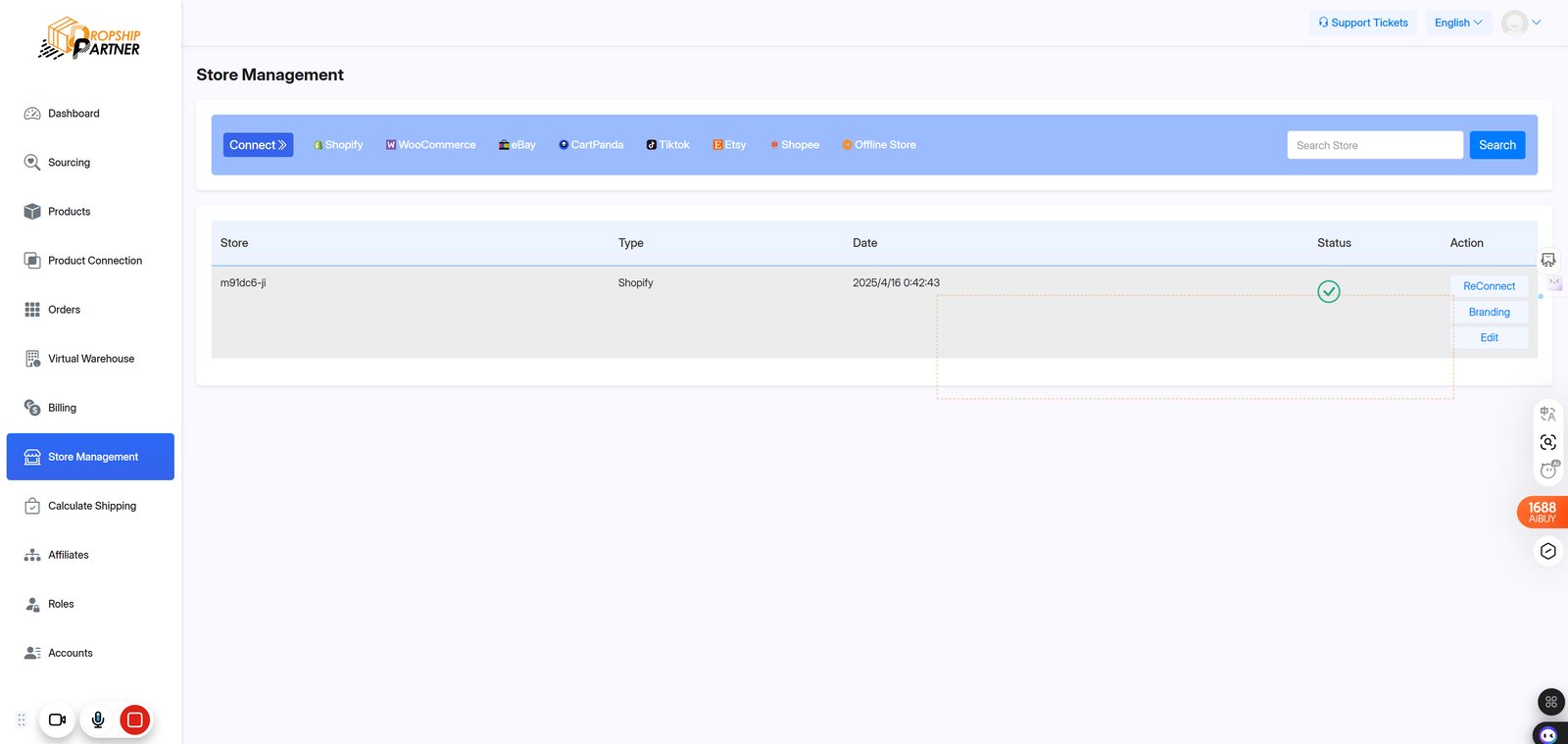Click ReConnect for store m91dc6-ji
1568x744 pixels.
[x=1490, y=286]
